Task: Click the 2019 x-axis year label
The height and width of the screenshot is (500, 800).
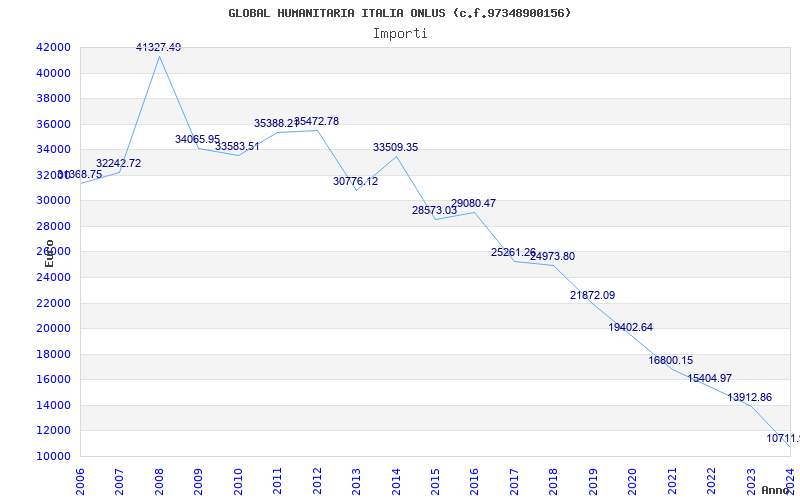Action: [x=593, y=481]
